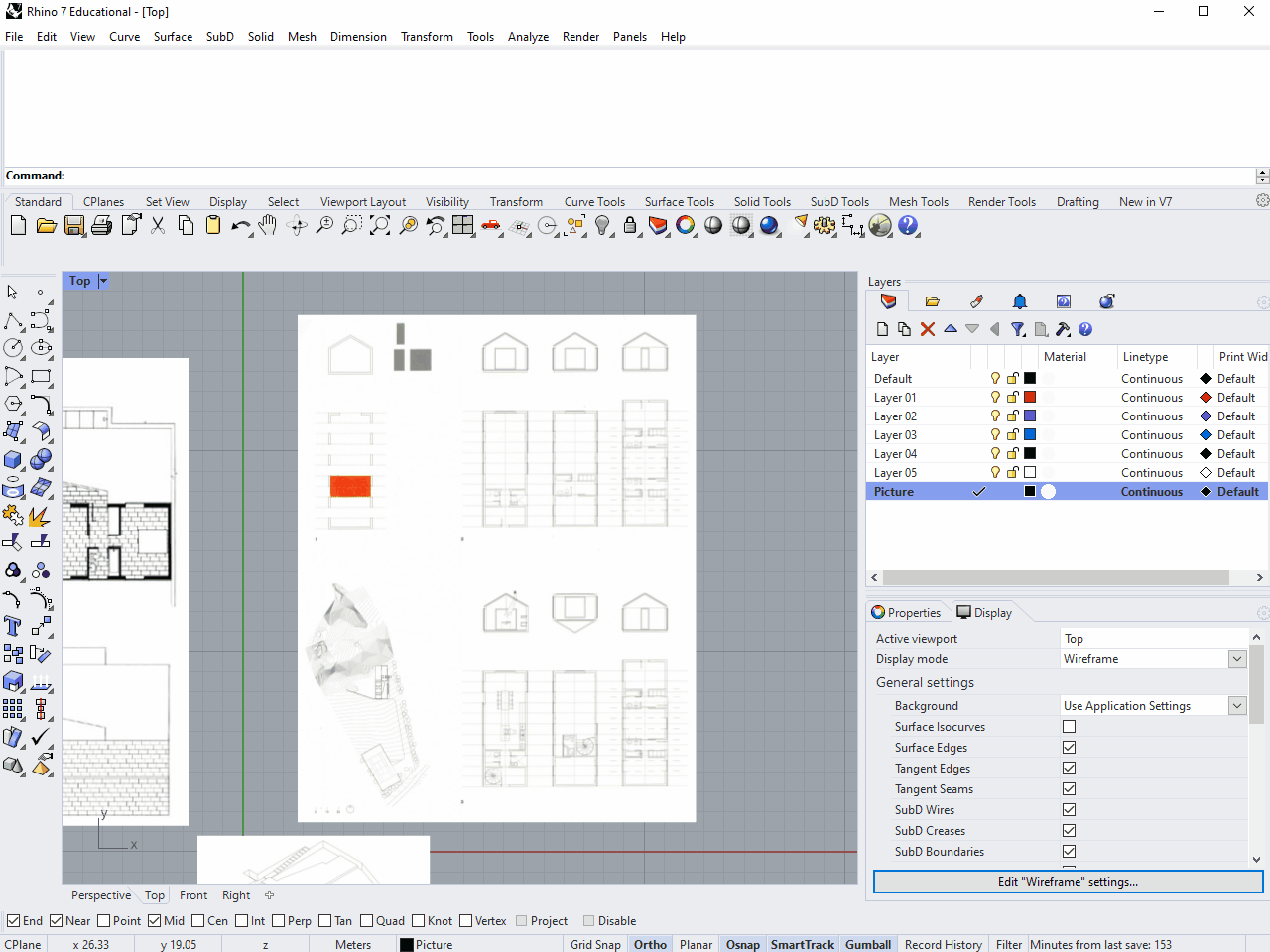The height and width of the screenshot is (952, 1270).
Task: Enable the Surface Isocurves checkbox
Action: [x=1069, y=727]
